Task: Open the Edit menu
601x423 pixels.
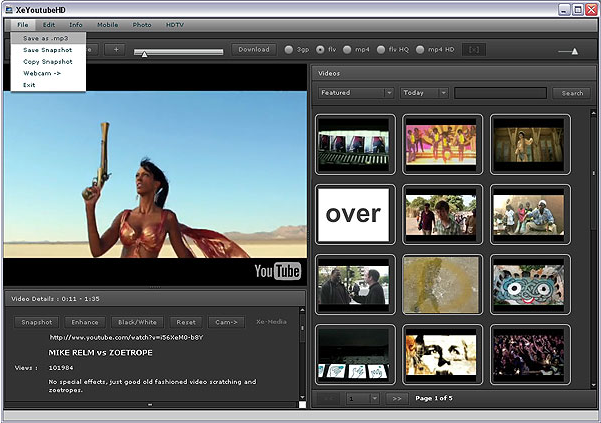Action: tap(49, 25)
